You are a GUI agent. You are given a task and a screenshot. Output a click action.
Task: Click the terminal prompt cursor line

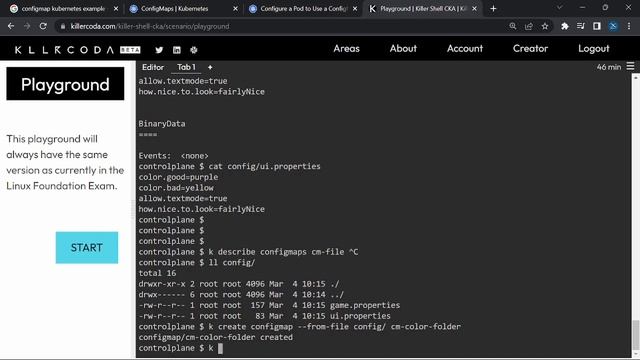point(180,348)
